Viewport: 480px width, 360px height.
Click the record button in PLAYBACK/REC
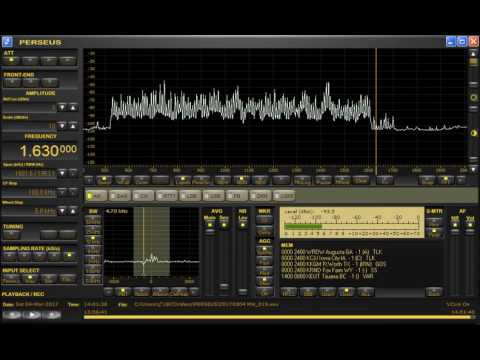(x=52, y=315)
